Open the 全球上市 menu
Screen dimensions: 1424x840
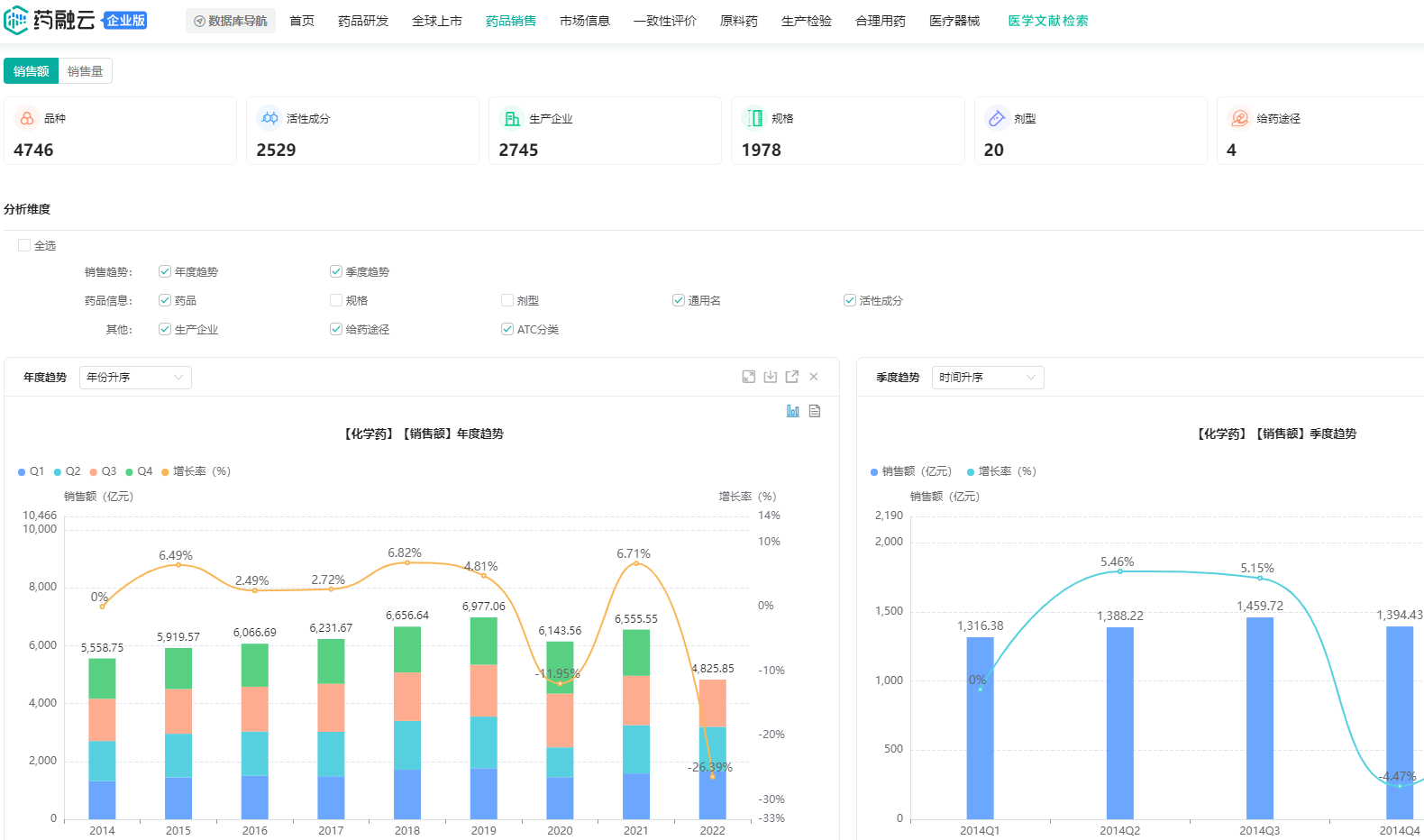click(x=437, y=21)
